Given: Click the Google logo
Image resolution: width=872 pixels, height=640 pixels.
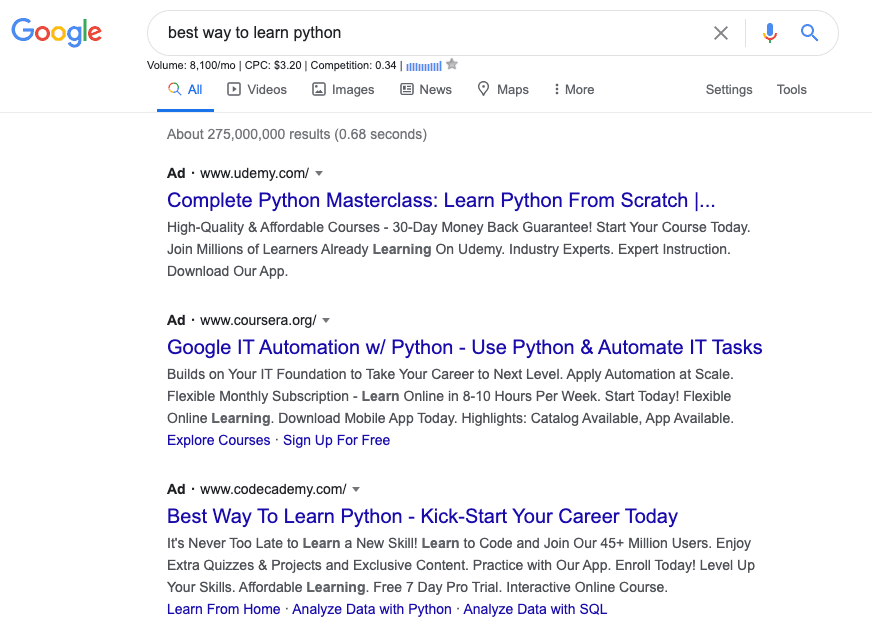Looking at the screenshot, I should (56, 32).
